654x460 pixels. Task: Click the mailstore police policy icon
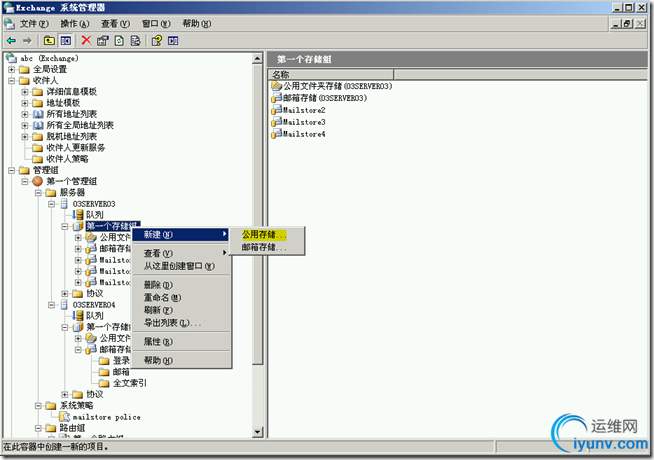pyautogui.click(x=64, y=417)
